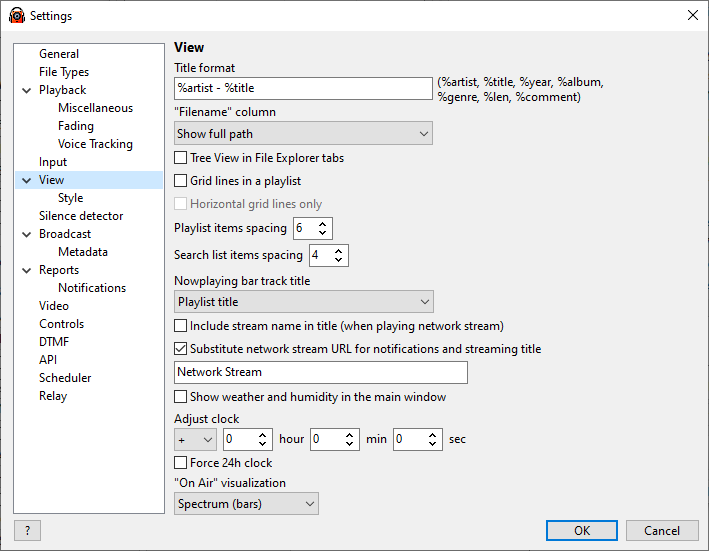Click the Cancel button
The width and height of the screenshot is (709, 551).
pyautogui.click(x=662, y=530)
